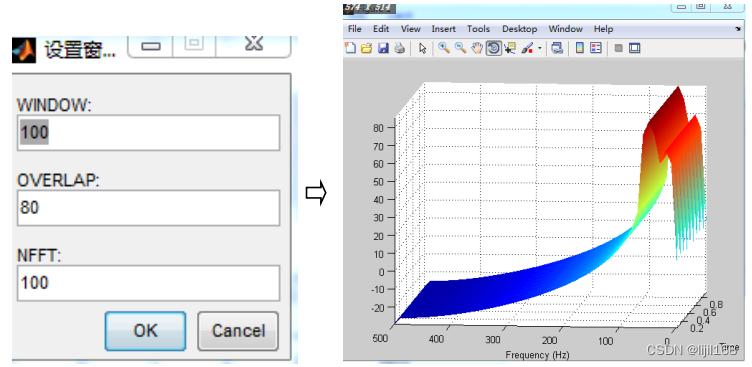Open the Insert menu
This screenshot has height=367, width=752.
(443, 29)
